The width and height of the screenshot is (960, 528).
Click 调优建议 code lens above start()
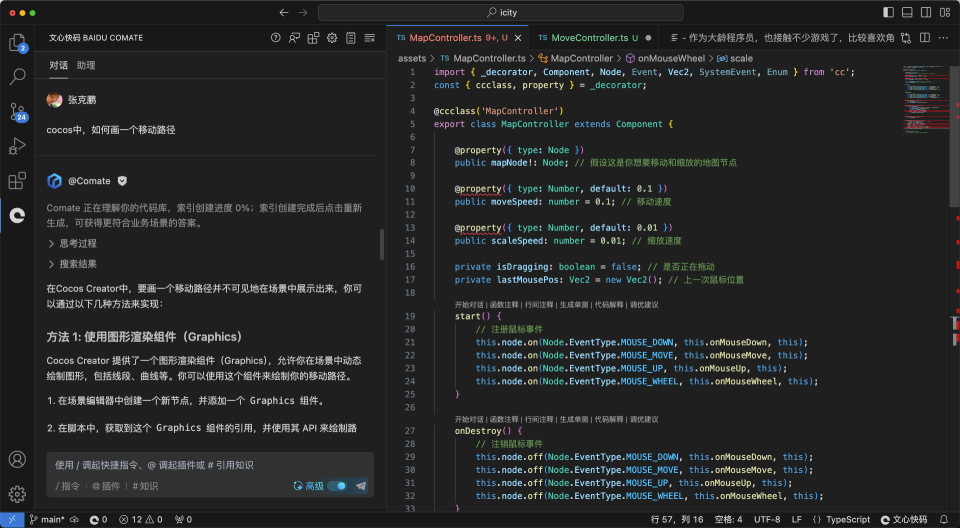[x=644, y=304]
